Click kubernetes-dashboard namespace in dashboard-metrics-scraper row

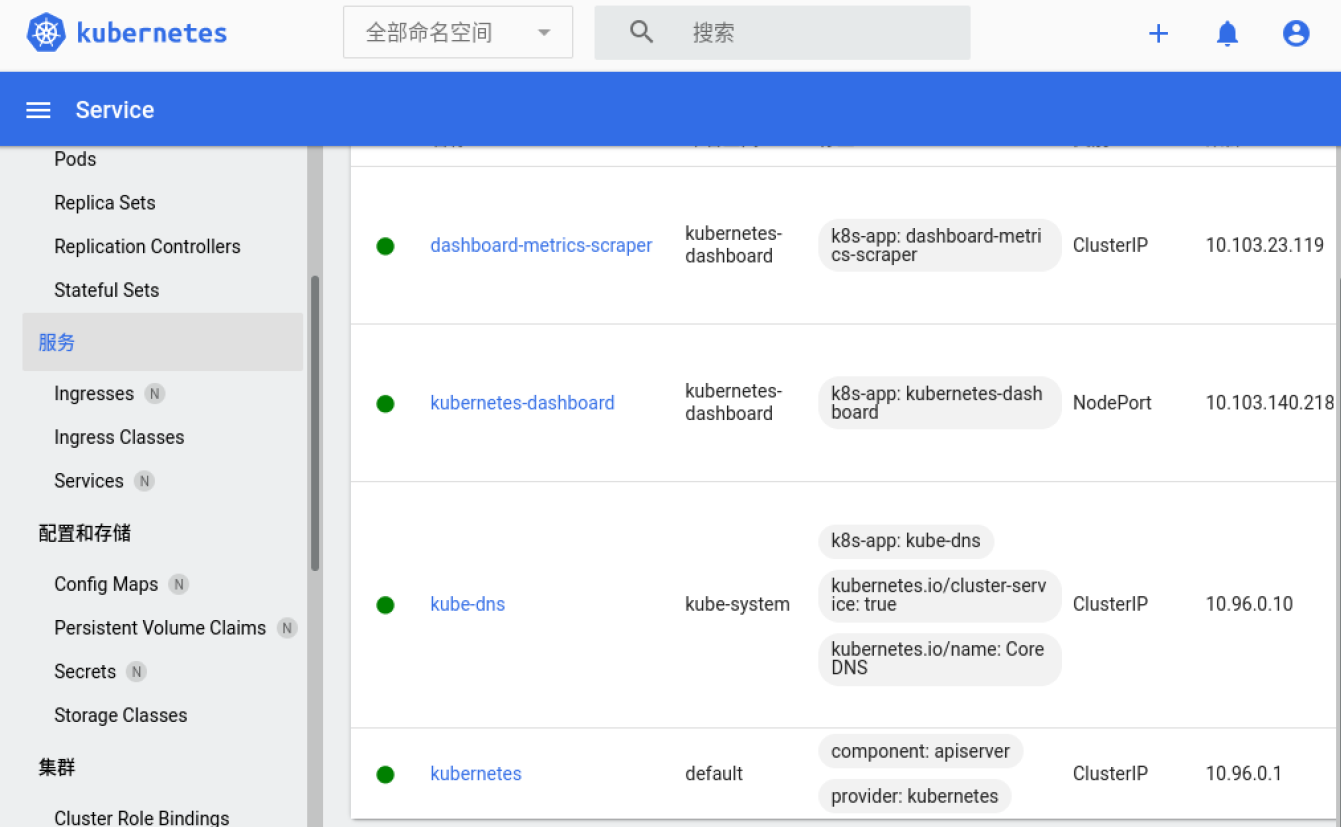pos(733,245)
